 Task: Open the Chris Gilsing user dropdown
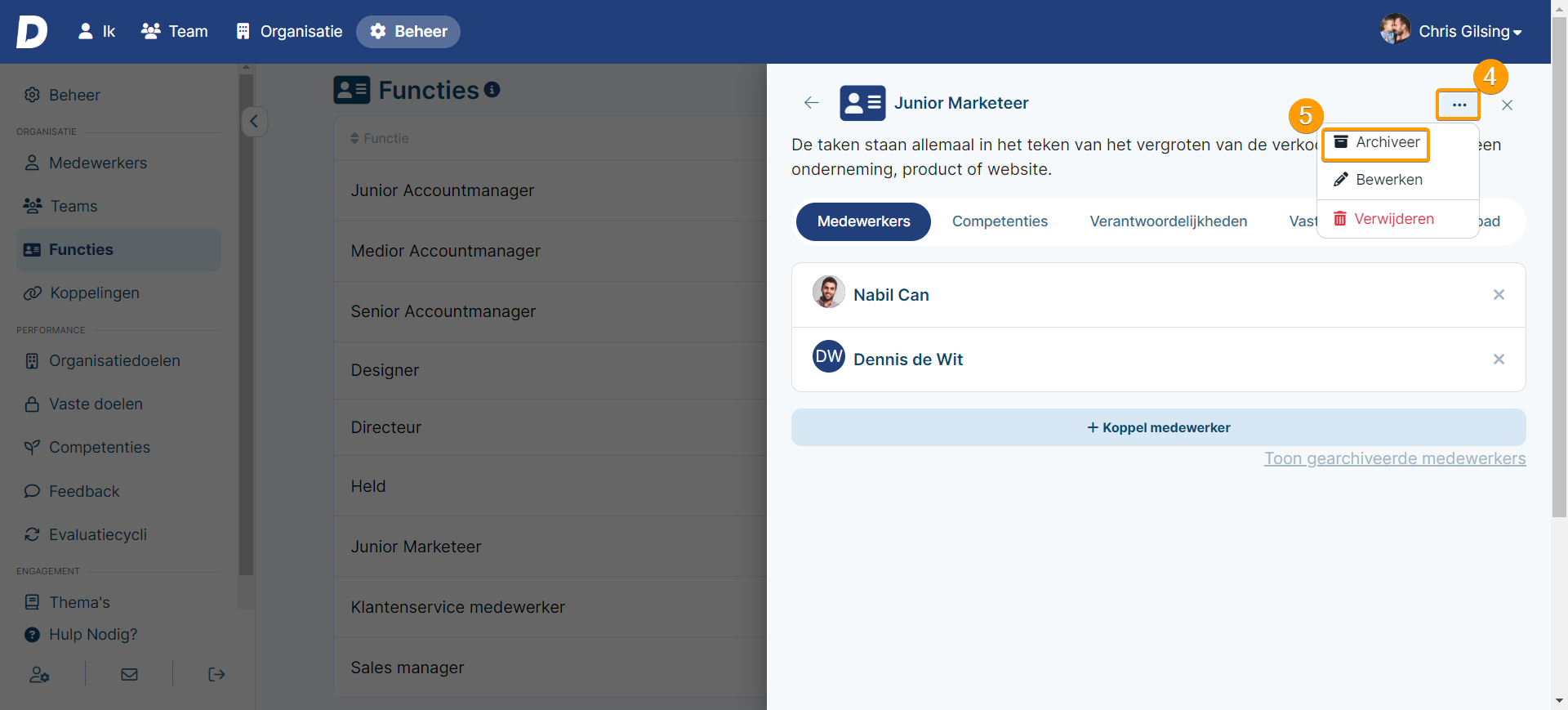point(1470,32)
